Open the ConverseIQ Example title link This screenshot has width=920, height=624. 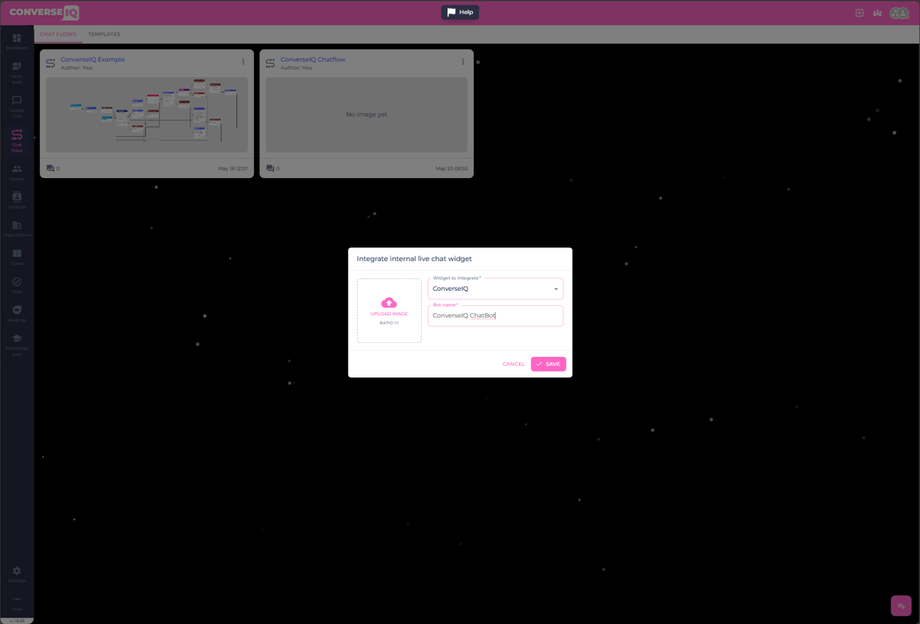tap(93, 59)
